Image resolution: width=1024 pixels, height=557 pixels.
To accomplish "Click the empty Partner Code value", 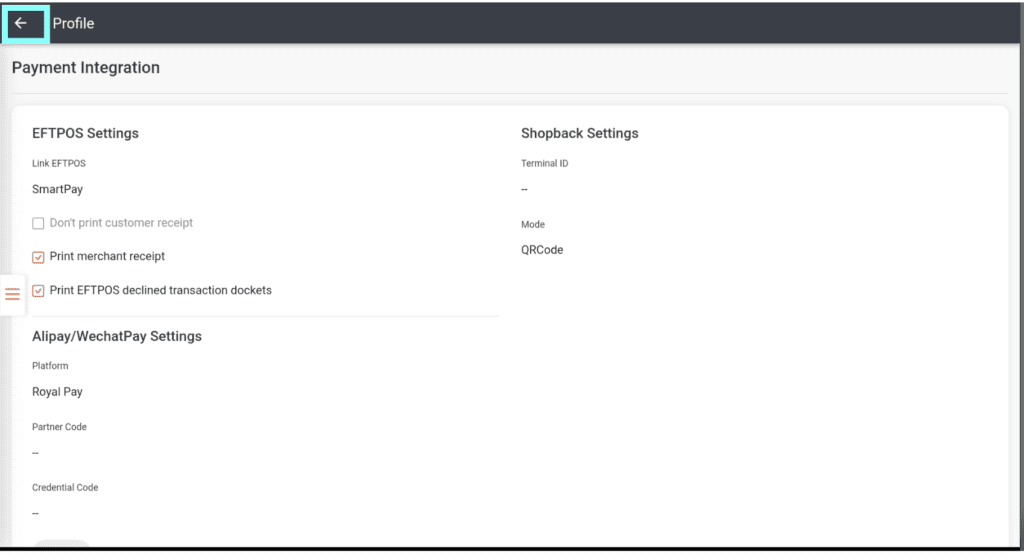I will 35,453.
